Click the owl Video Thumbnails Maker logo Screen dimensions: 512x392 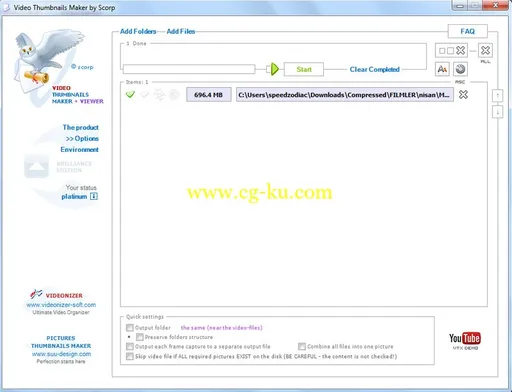[x=50, y=62]
